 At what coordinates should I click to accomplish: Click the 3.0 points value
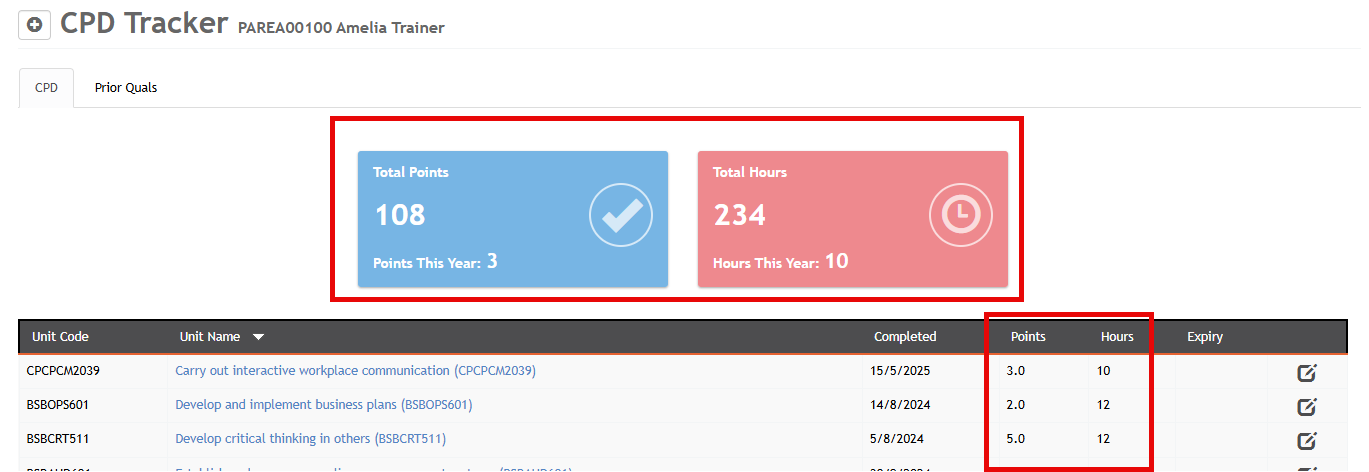(1015, 370)
